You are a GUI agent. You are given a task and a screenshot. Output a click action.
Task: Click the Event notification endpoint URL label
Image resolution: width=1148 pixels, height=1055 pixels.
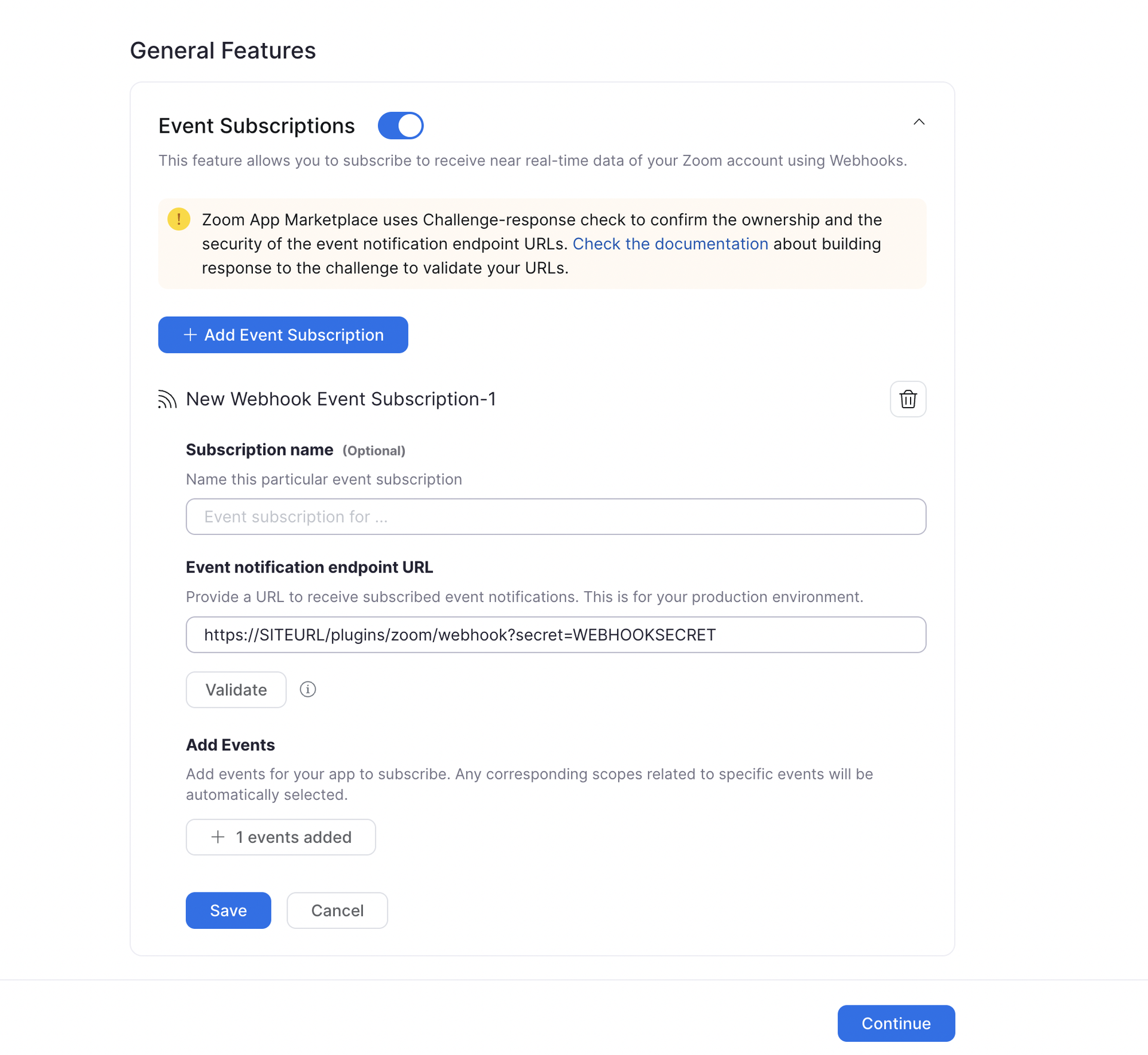tap(309, 567)
